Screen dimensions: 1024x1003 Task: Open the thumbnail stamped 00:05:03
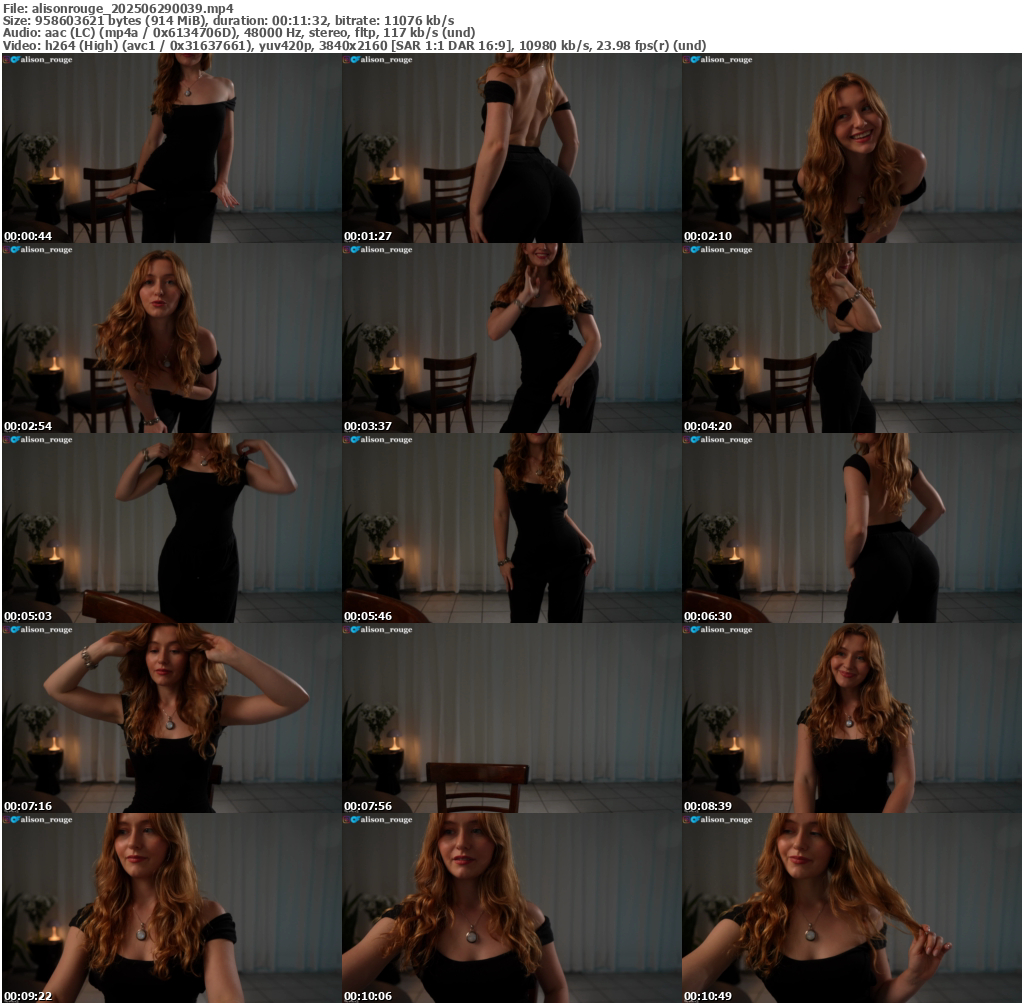point(172,528)
